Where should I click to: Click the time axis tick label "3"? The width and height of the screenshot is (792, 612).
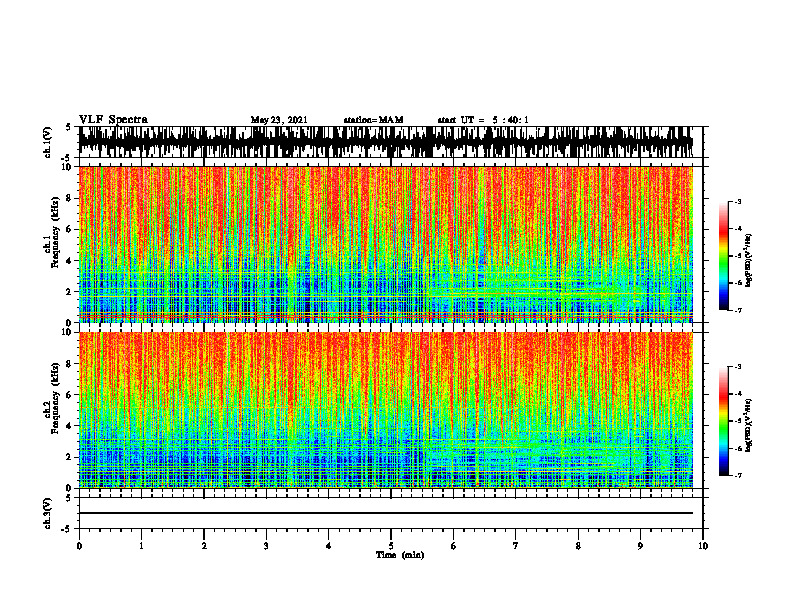tap(266, 546)
